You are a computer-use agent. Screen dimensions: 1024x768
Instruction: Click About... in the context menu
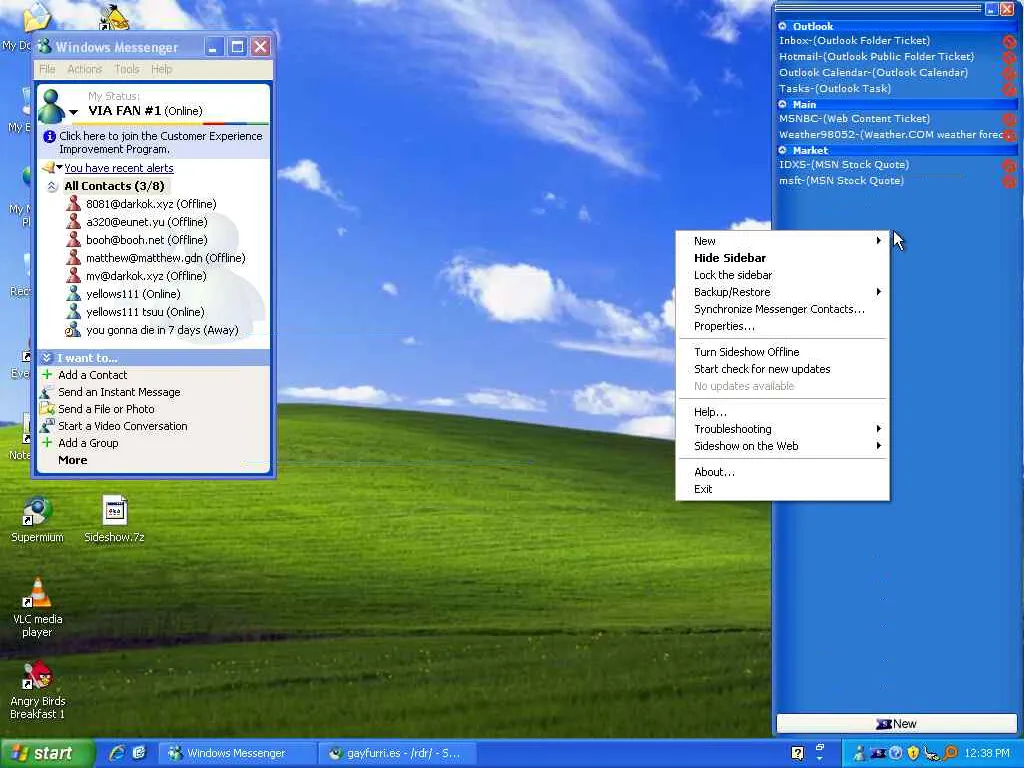782,472
